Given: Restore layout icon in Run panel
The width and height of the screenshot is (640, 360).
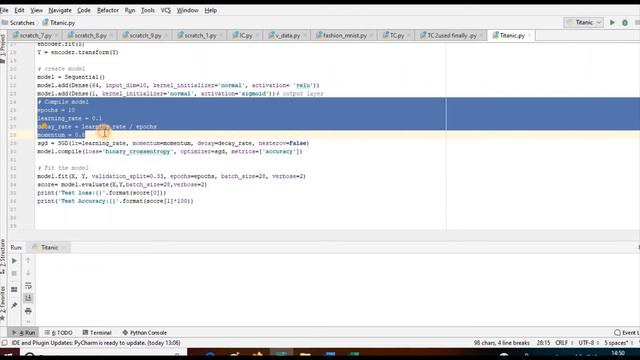Looking at the screenshot, I should click(14, 289).
